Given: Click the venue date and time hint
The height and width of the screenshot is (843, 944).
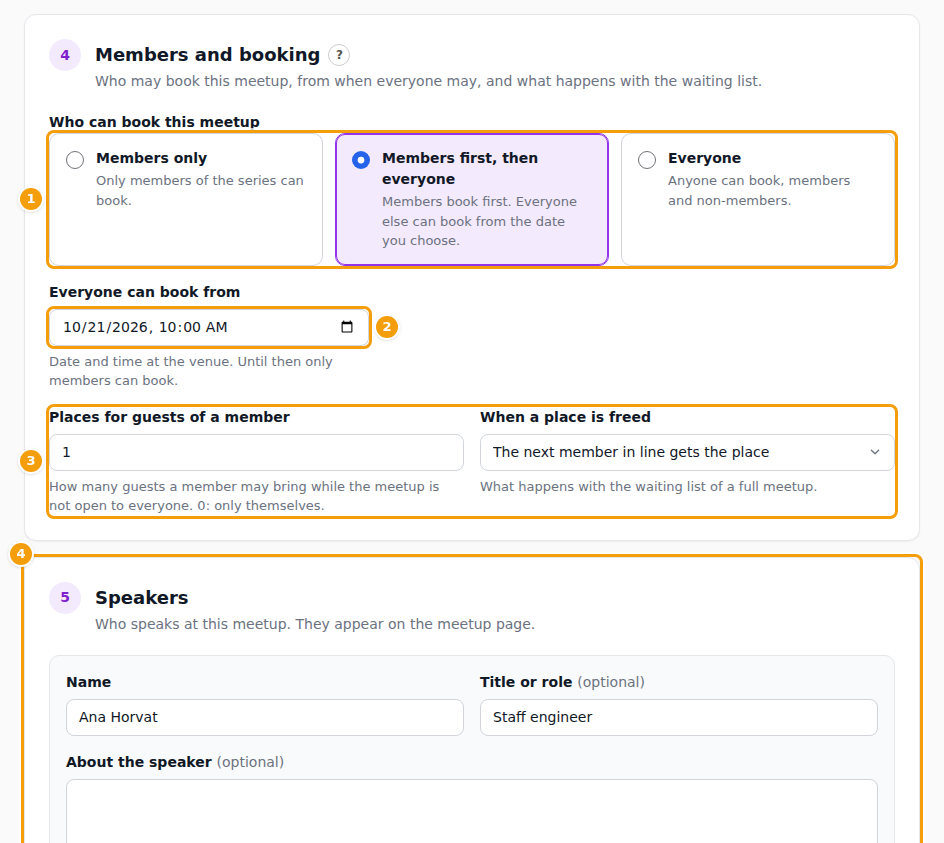Looking at the screenshot, I should click(x=191, y=371).
